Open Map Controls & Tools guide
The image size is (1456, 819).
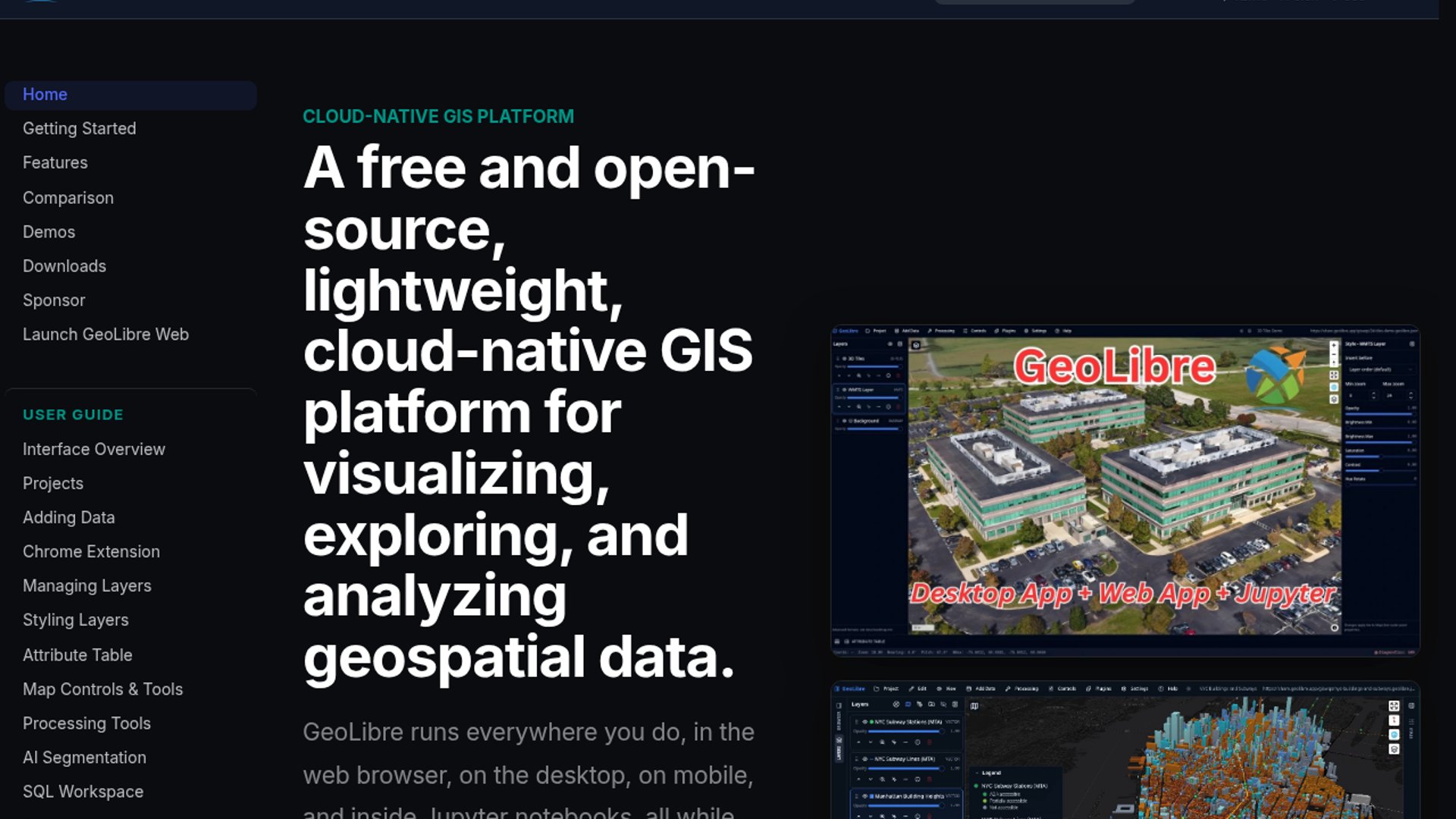click(x=103, y=689)
